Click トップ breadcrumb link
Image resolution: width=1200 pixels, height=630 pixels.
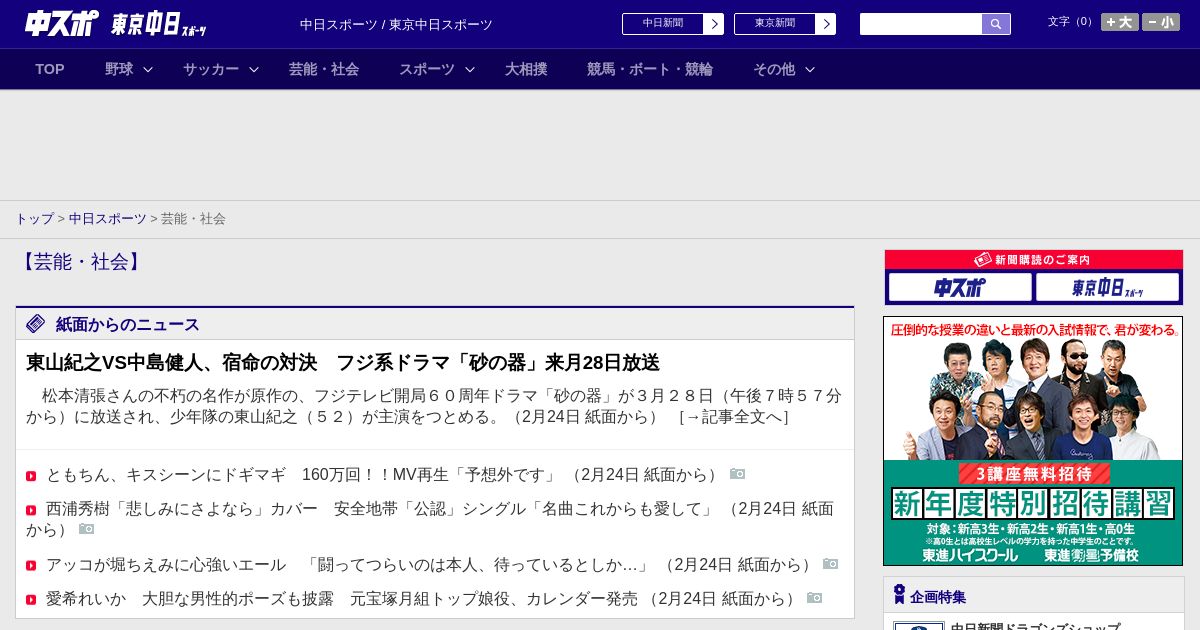34,218
